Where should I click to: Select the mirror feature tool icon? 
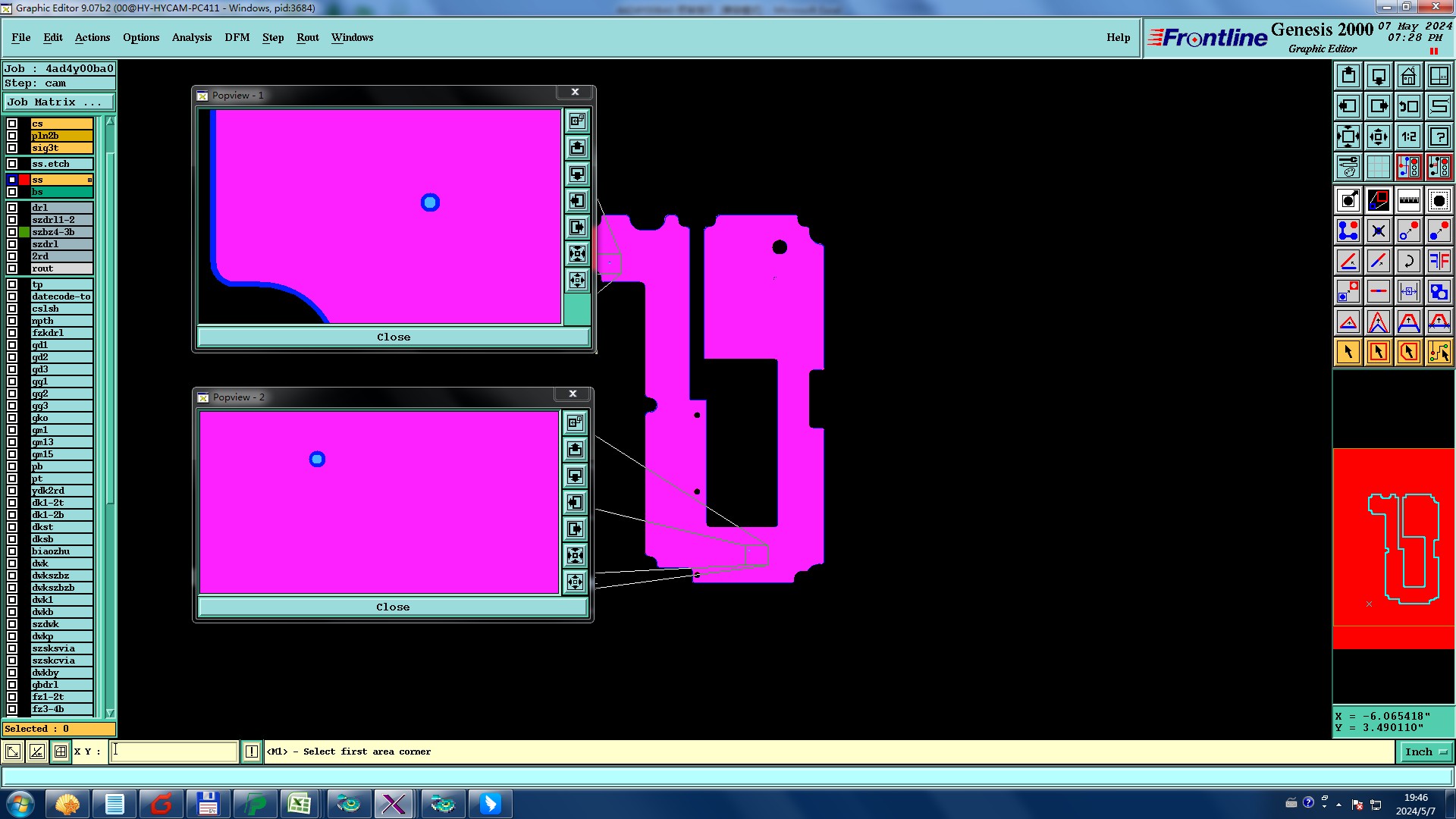tap(1439, 261)
